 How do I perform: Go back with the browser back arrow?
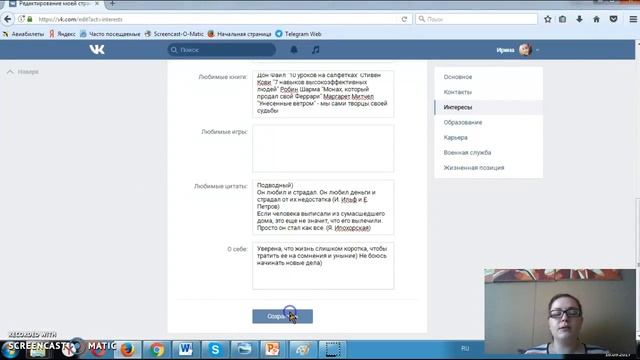(8, 19)
